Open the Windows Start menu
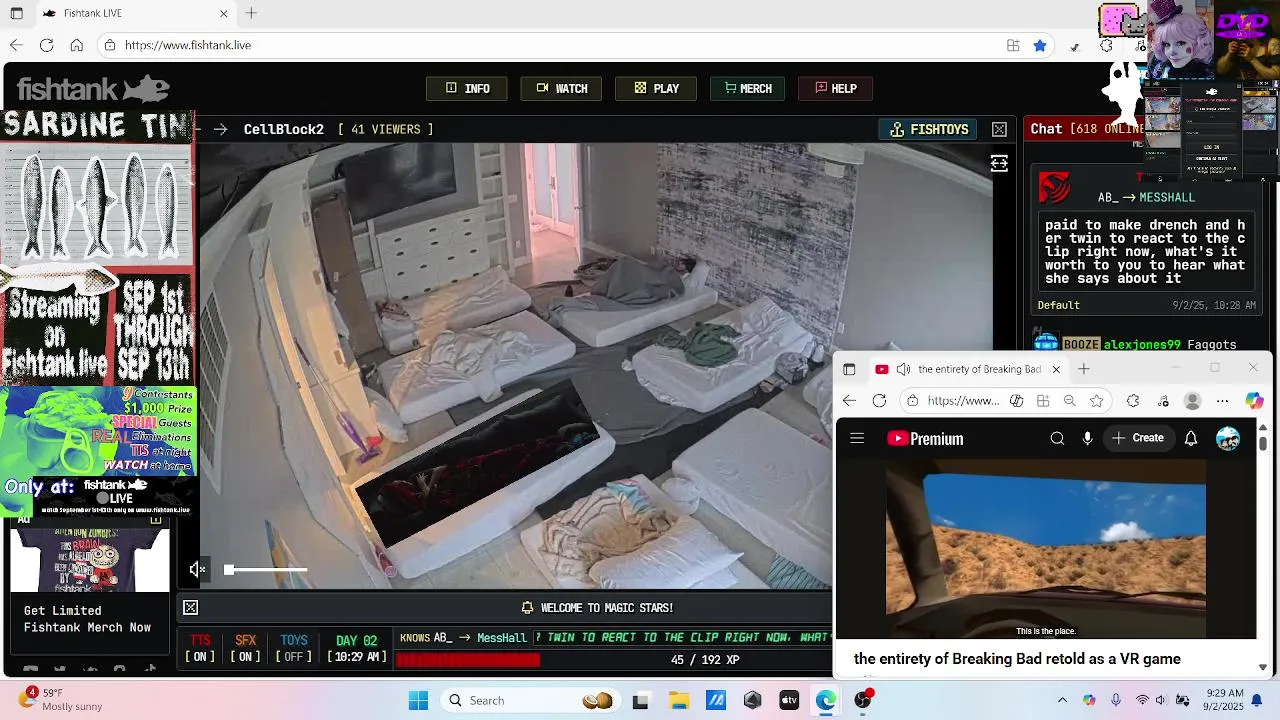The image size is (1280, 720). pos(419,700)
